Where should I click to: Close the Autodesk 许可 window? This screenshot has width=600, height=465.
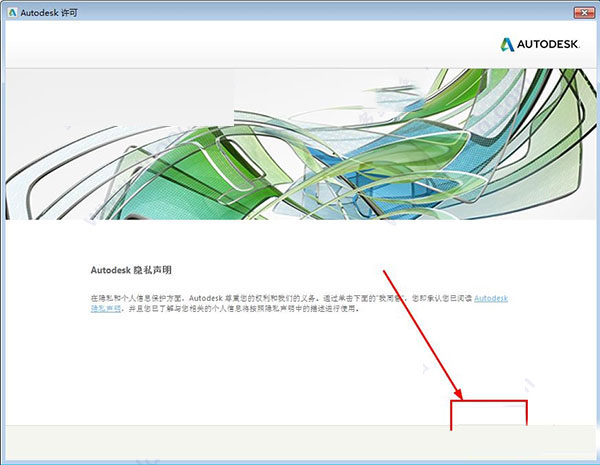pos(584,13)
